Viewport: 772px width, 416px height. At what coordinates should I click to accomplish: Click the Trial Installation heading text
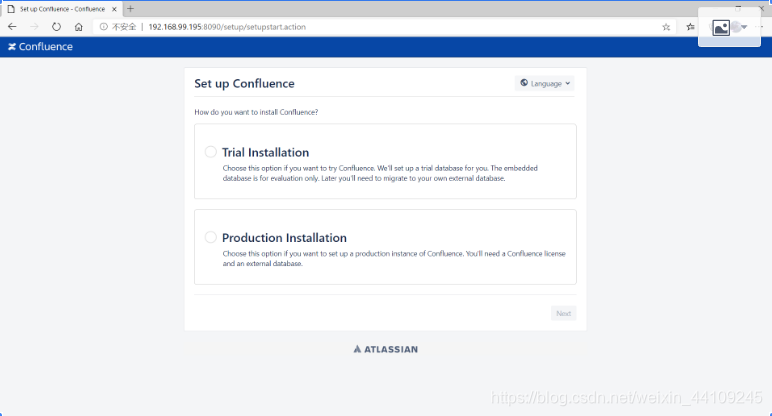[x=265, y=152]
